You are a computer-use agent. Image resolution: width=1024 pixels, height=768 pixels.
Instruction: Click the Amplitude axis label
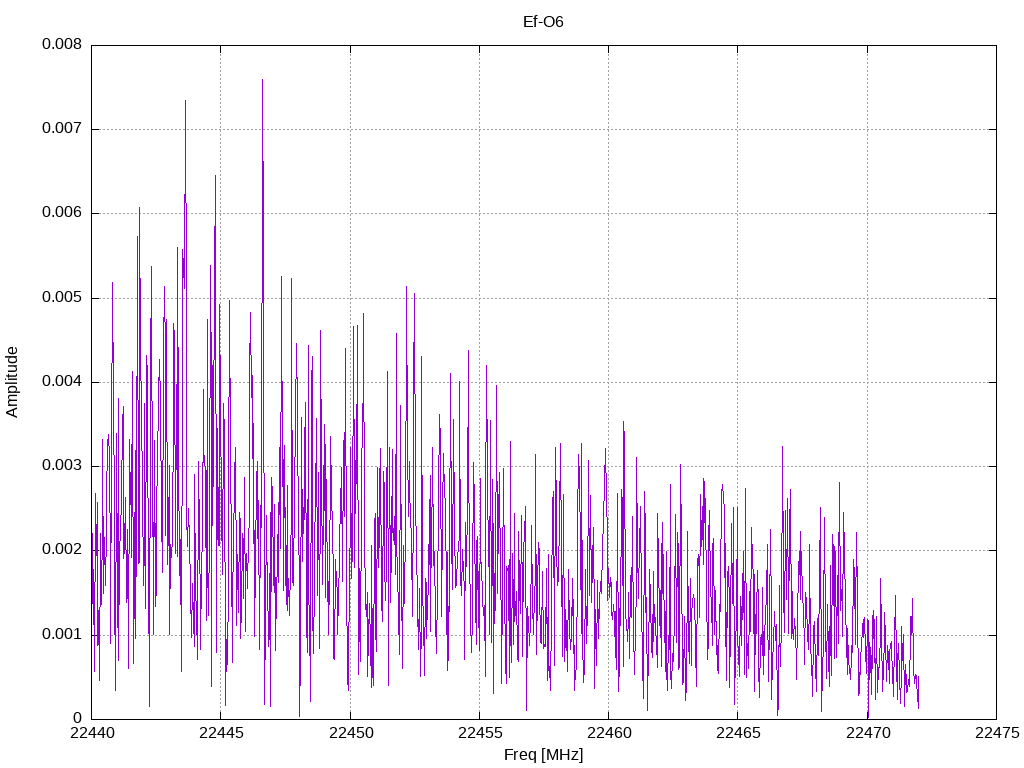pyautogui.click(x=12, y=382)
